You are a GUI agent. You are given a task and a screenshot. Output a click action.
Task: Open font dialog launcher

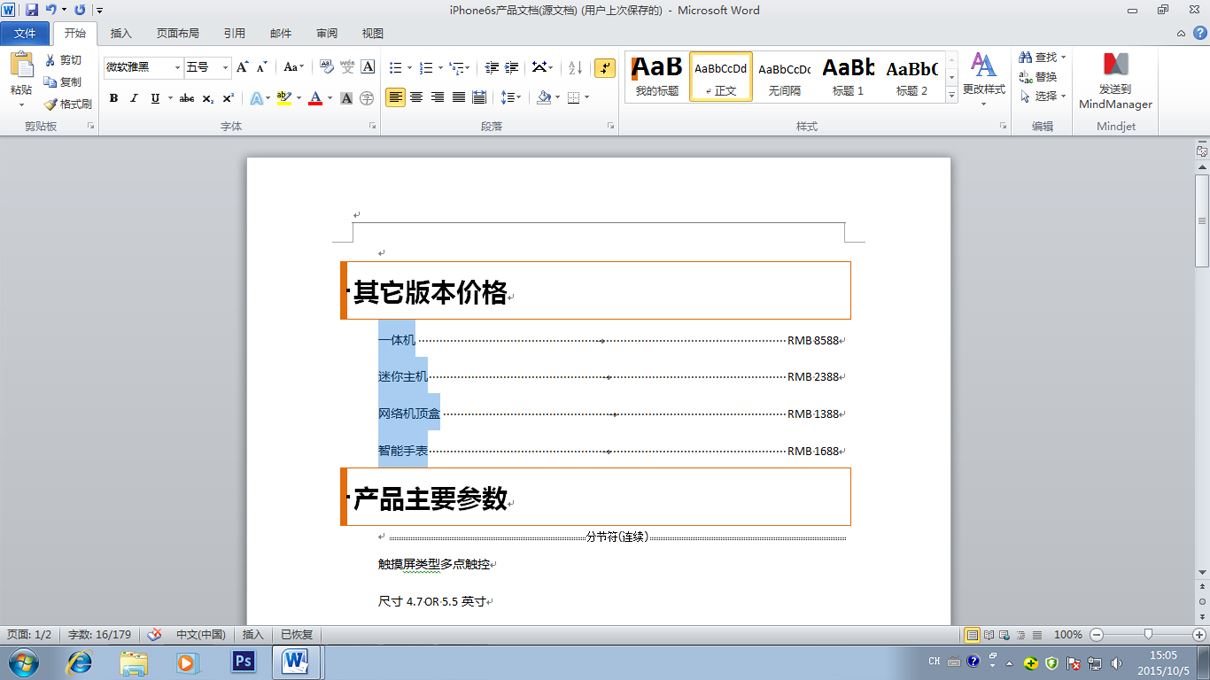(x=373, y=126)
